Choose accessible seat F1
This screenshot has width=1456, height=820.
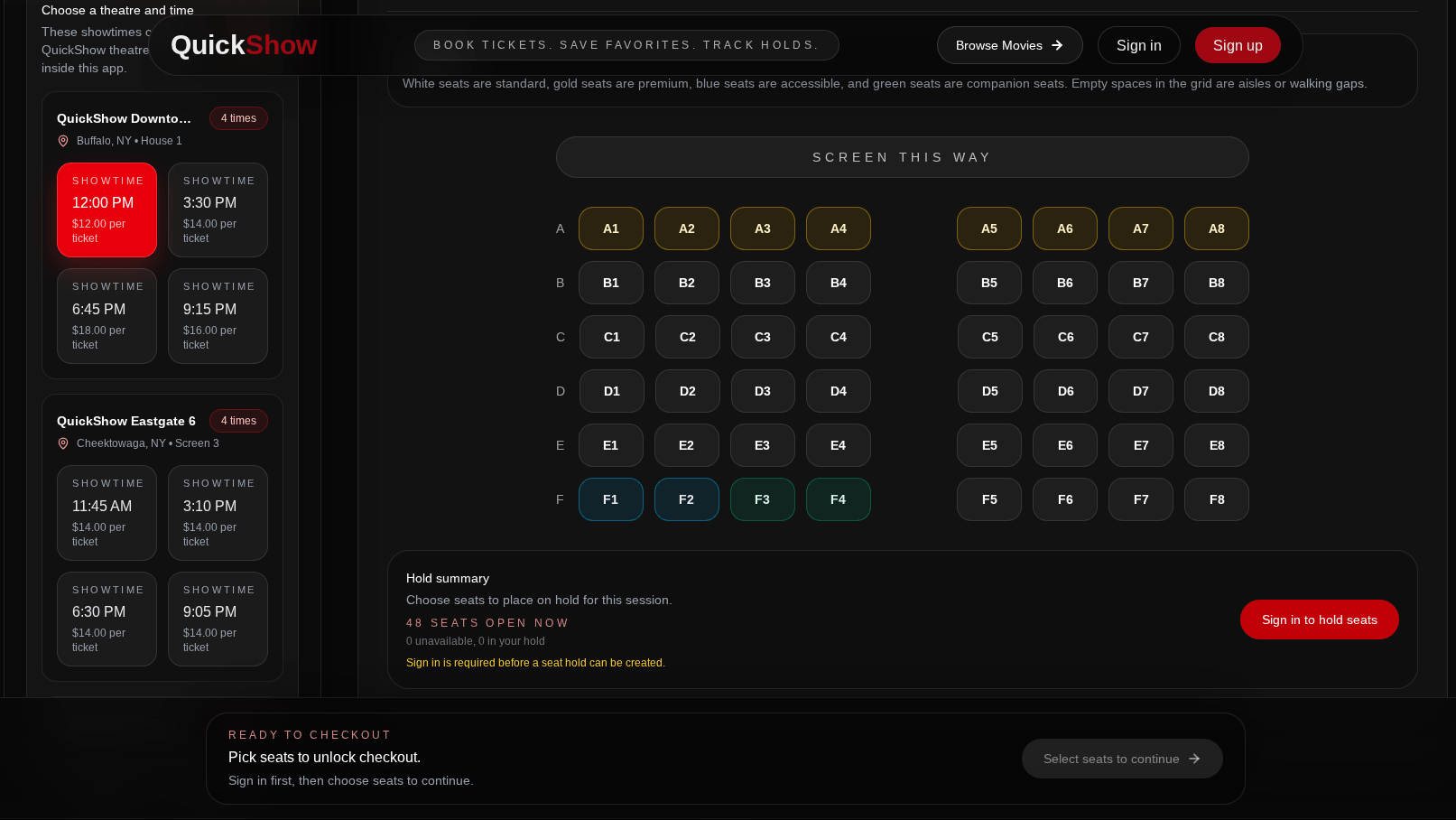point(611,499)
